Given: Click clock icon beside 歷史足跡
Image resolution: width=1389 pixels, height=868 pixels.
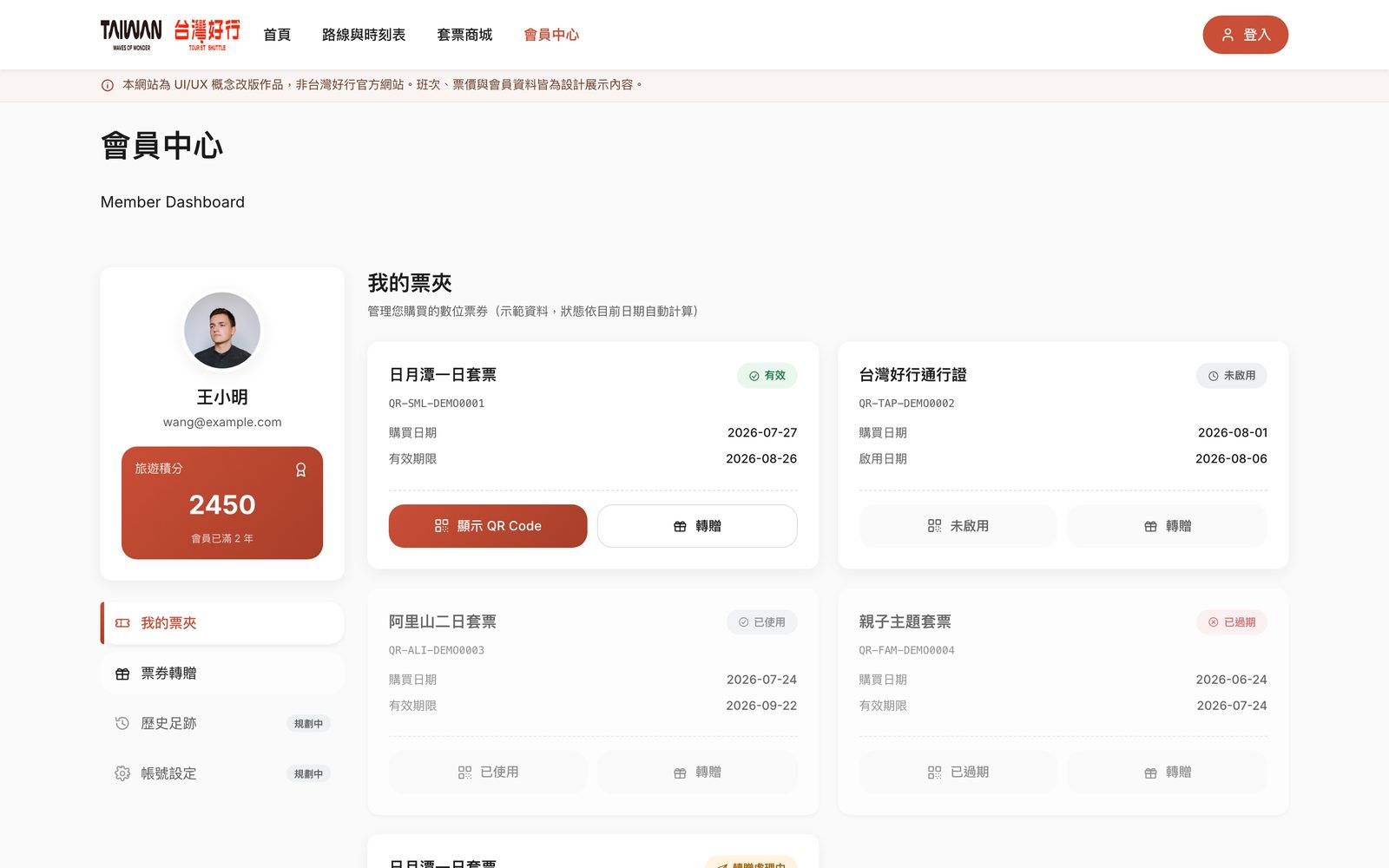Looking at the screenshot, I should (122, 723).
